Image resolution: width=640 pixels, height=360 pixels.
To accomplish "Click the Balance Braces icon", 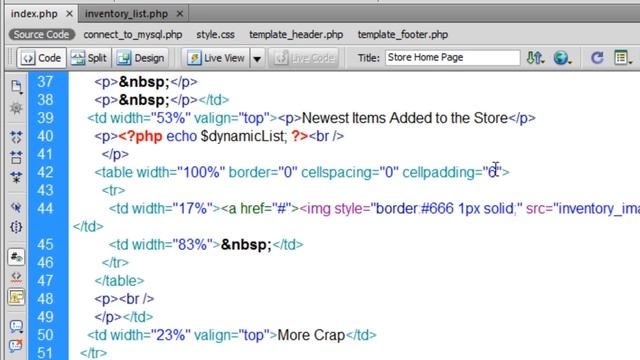I will point(16,227).
